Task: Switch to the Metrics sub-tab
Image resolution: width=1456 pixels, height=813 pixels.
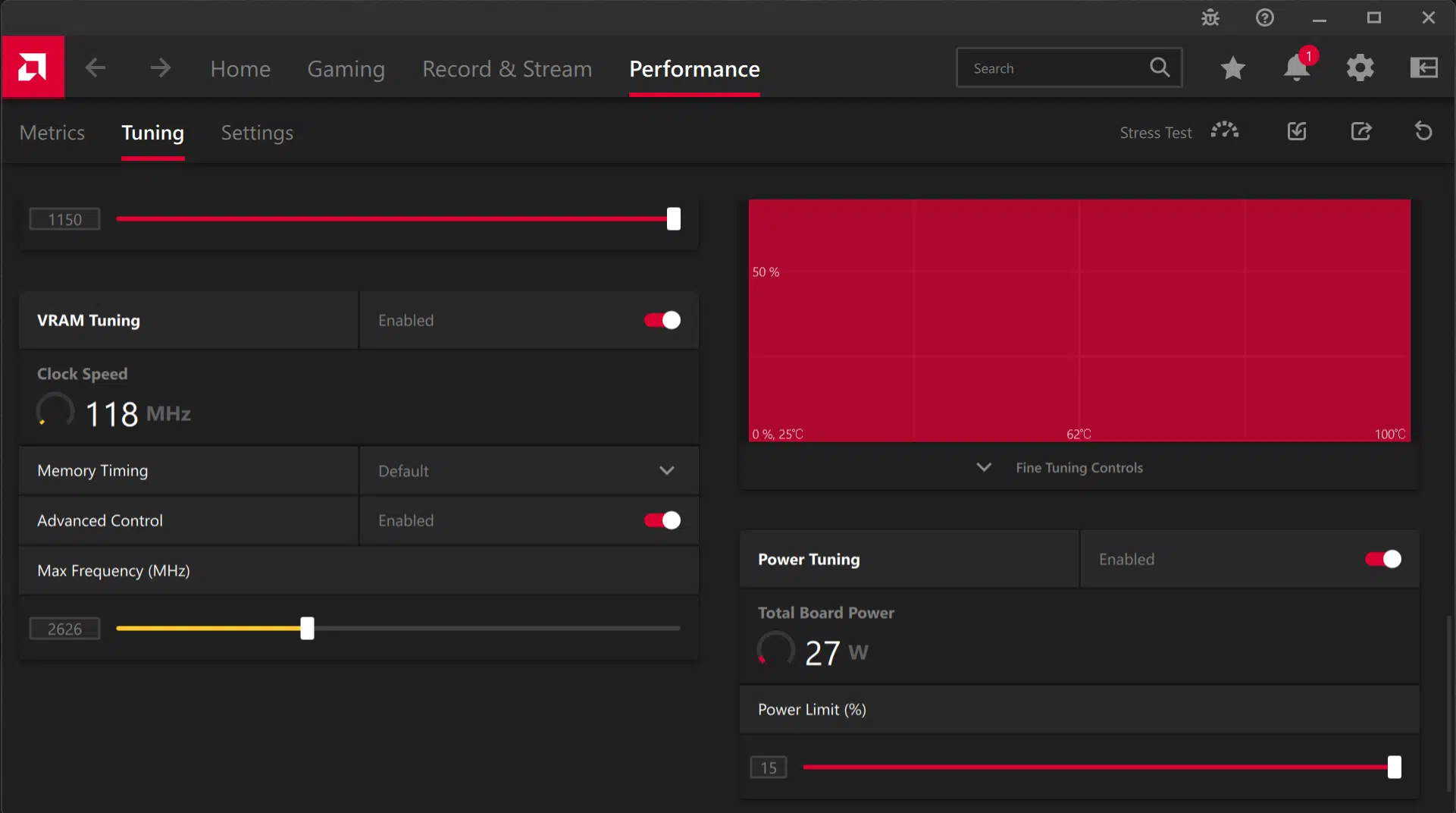Action: click(52, 133)
